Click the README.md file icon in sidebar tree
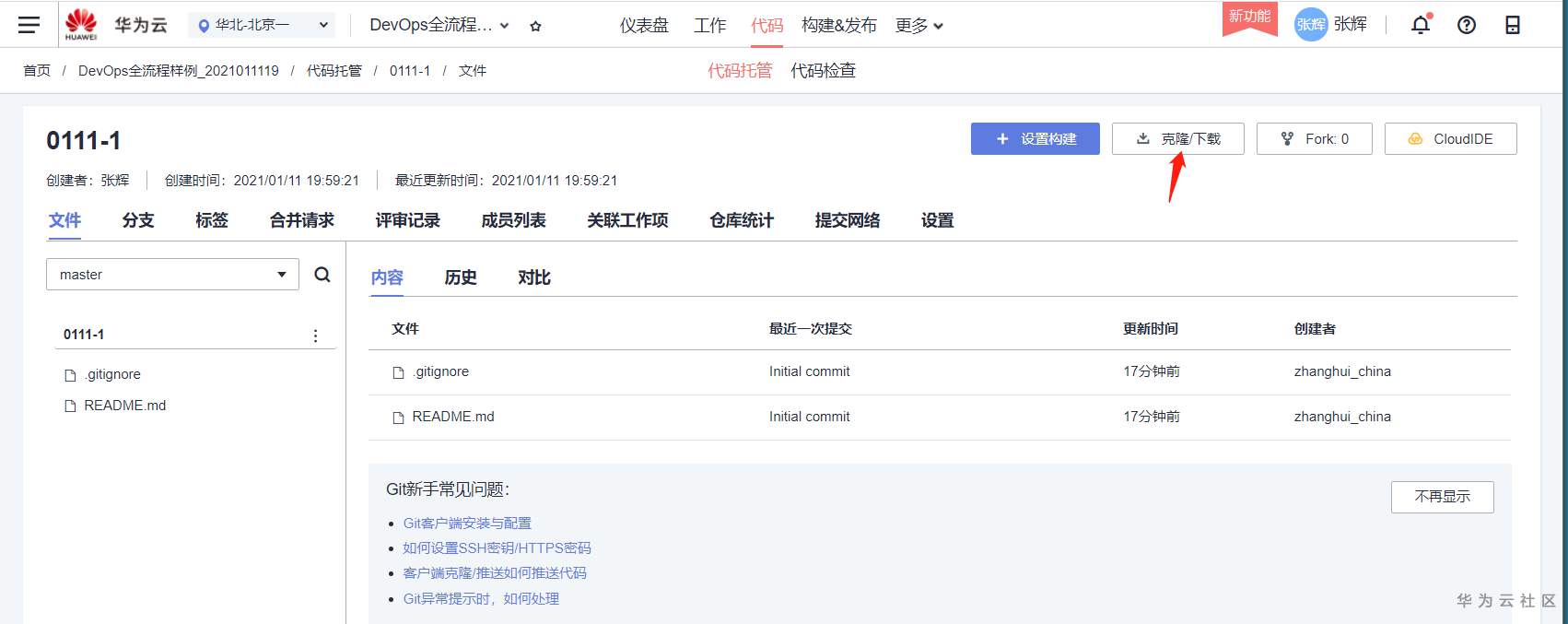The image size is (1568, 624). pyautogui.click(x=70, y=406)
